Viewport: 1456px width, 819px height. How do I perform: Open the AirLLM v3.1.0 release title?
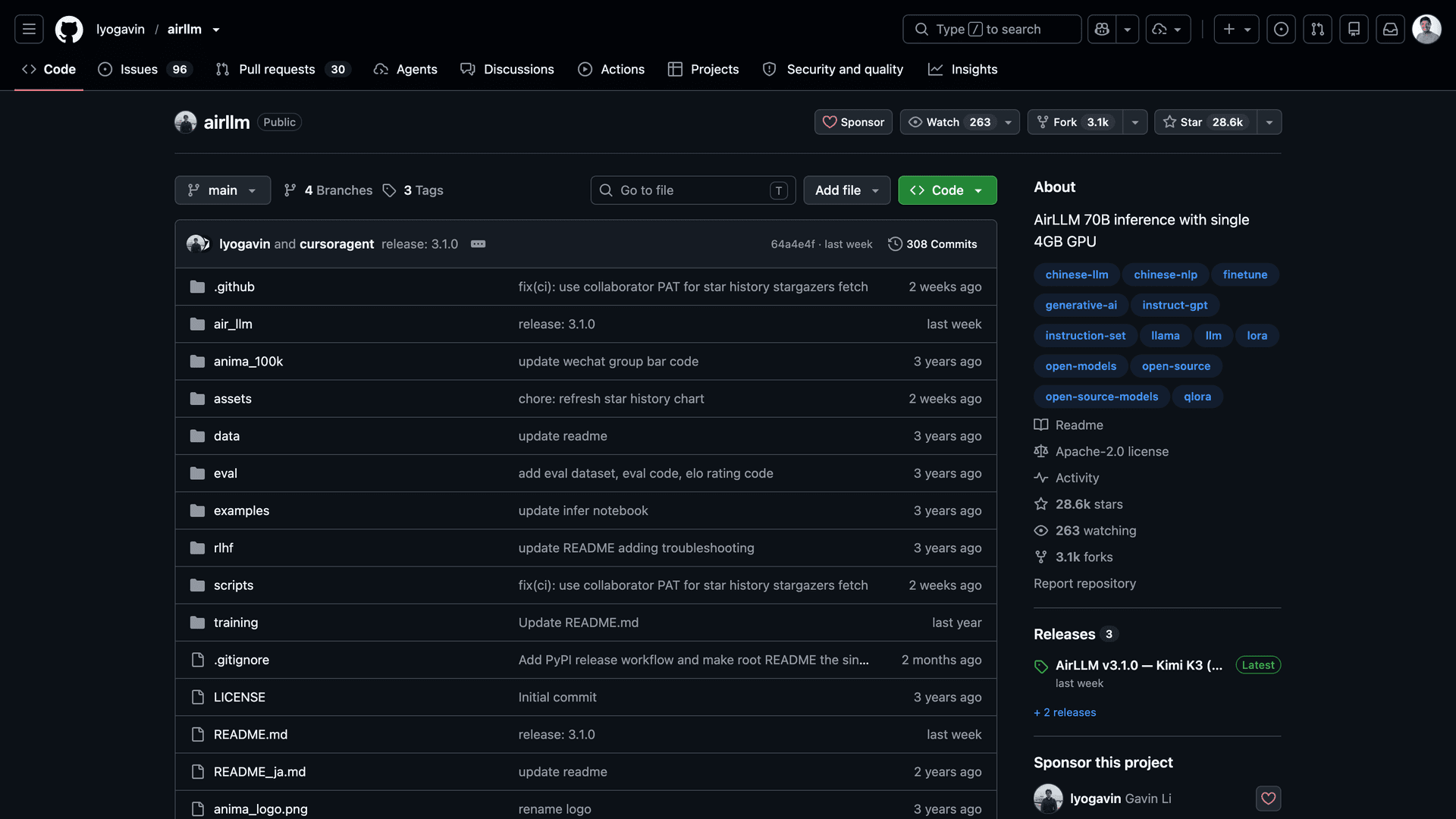pos(1139,665)
